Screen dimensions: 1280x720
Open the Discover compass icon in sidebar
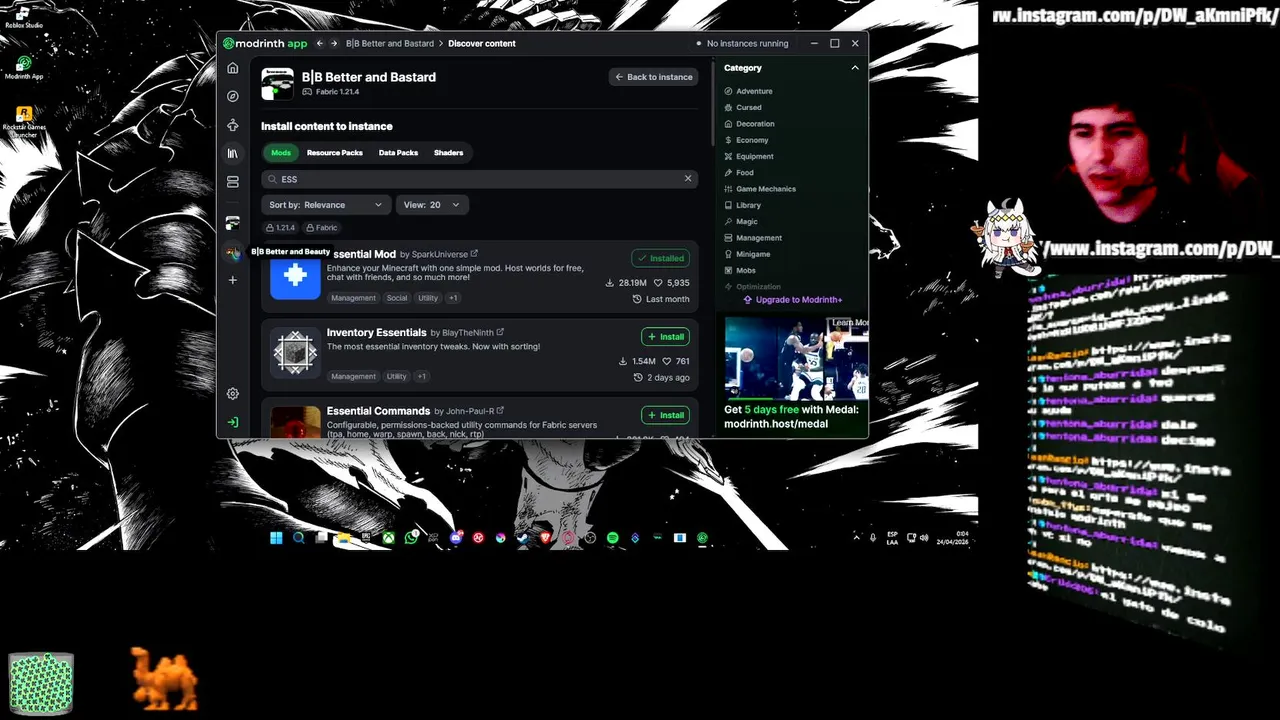click(x=233, y=96)
